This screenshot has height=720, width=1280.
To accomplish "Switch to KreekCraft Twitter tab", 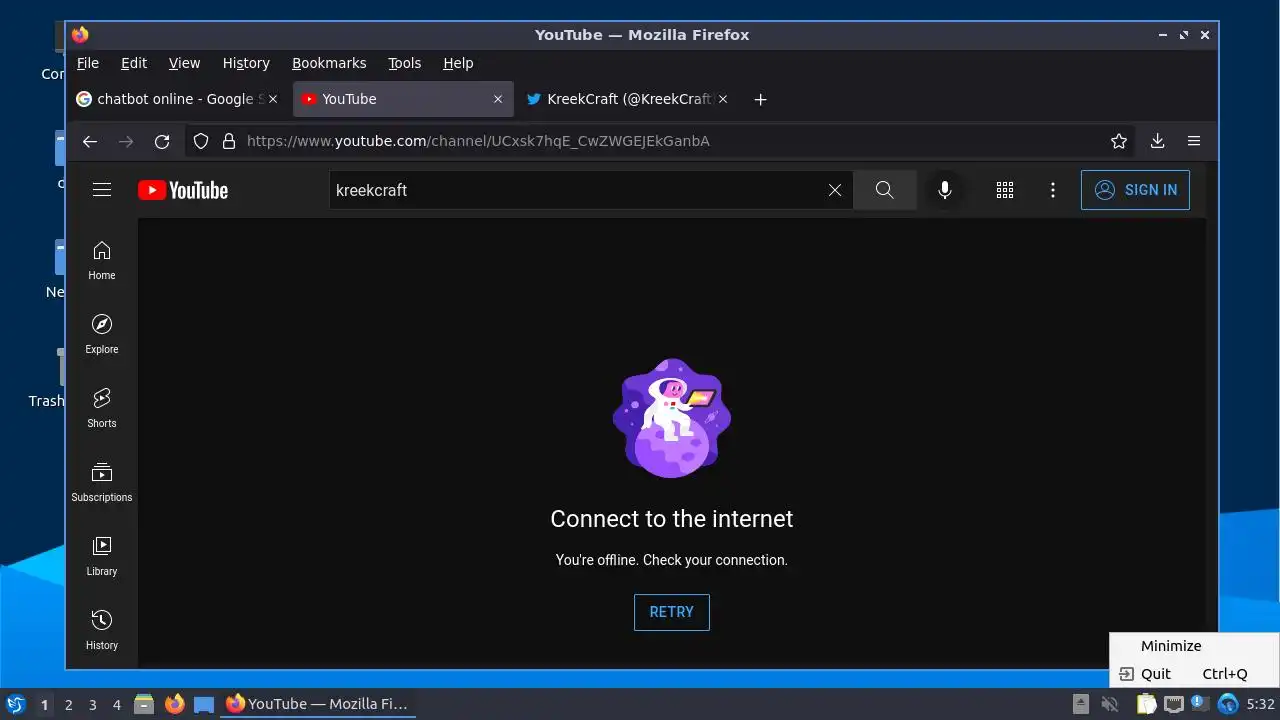I will pos(628,99).
